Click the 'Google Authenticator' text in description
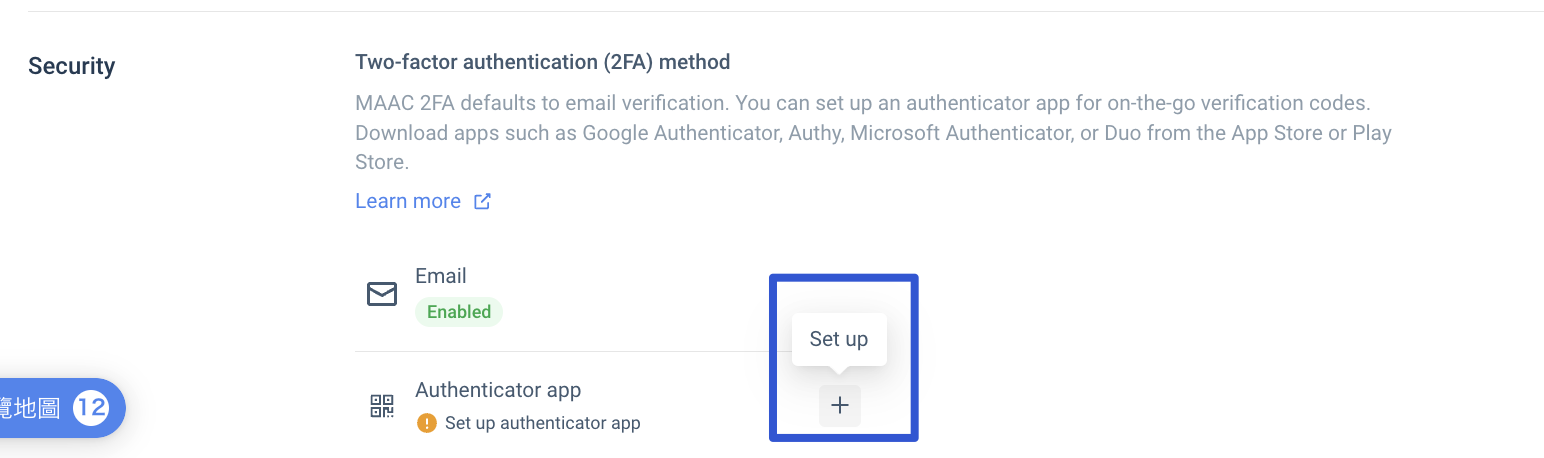Viewport: 1544px width, 458px height. (679, 133)
